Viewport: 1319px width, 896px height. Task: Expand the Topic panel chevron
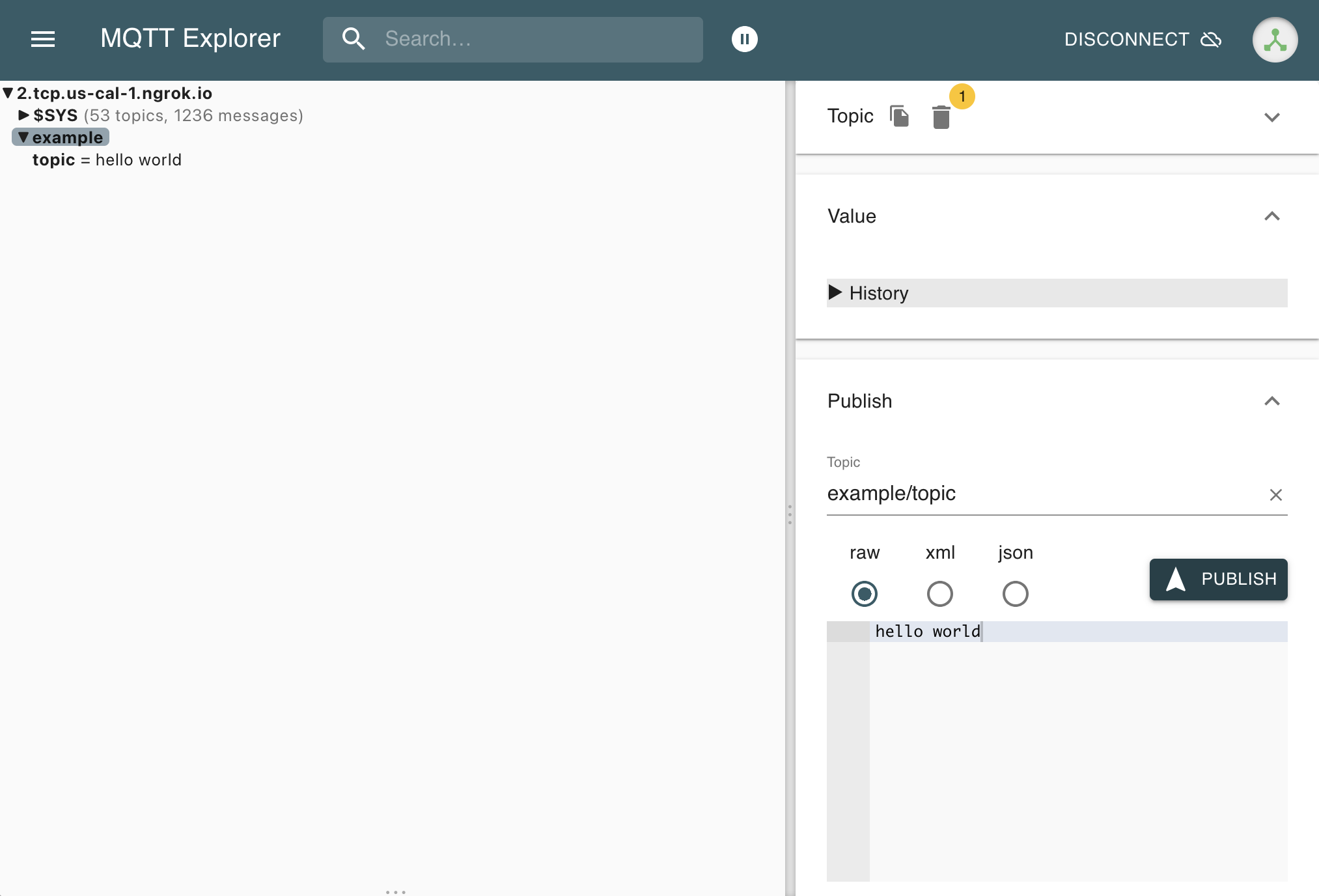click(1271, 117)
